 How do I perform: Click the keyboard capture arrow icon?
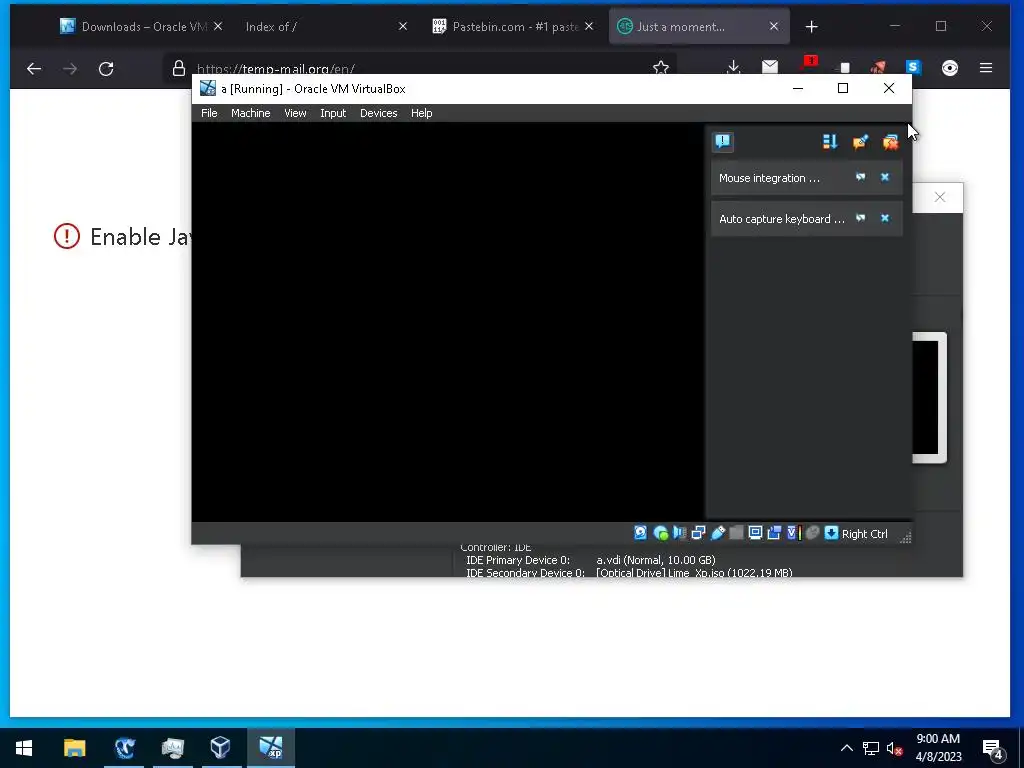pos(831,533)
